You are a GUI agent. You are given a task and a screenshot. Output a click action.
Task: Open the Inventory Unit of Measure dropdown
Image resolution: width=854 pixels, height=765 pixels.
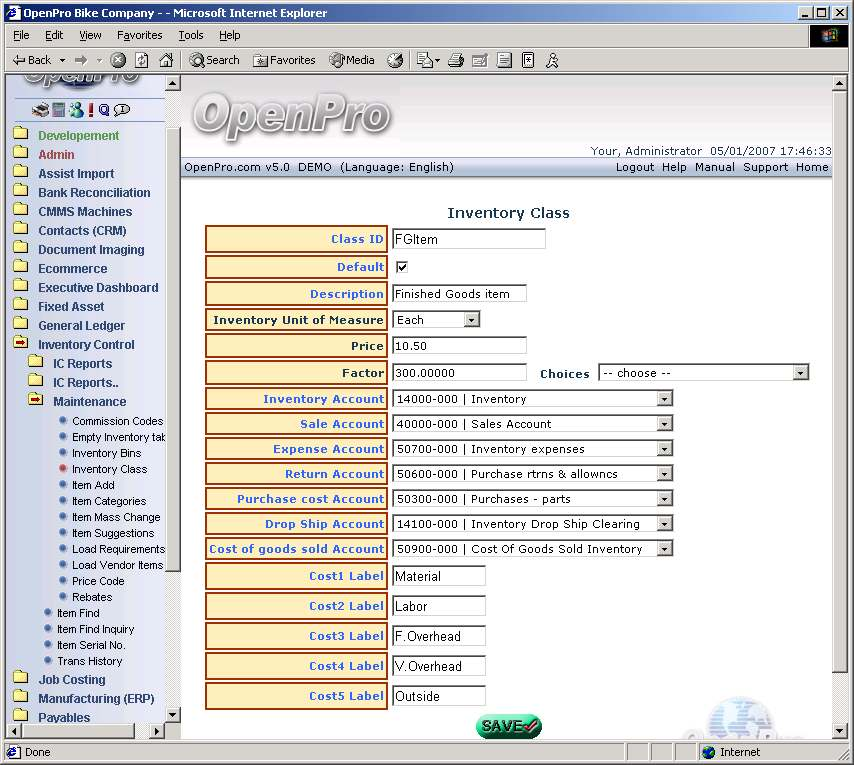coord(471,320)
